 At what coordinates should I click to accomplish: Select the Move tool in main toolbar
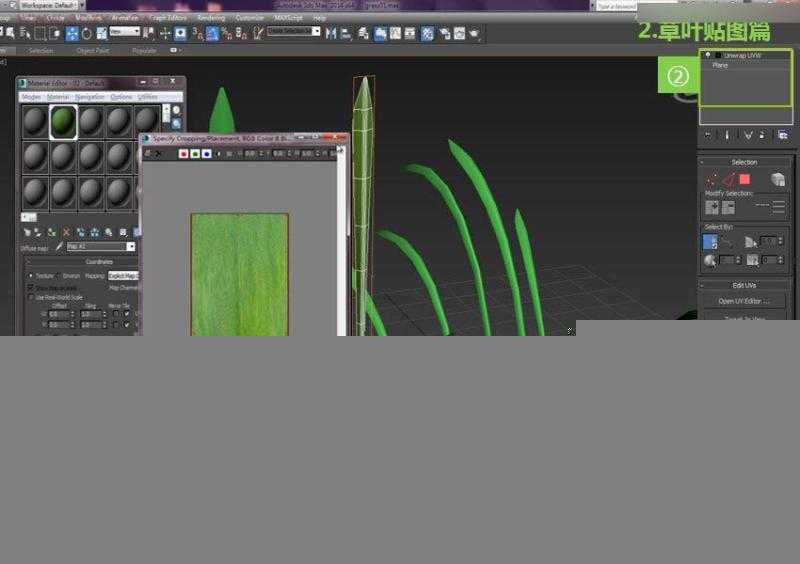(72, 34)
